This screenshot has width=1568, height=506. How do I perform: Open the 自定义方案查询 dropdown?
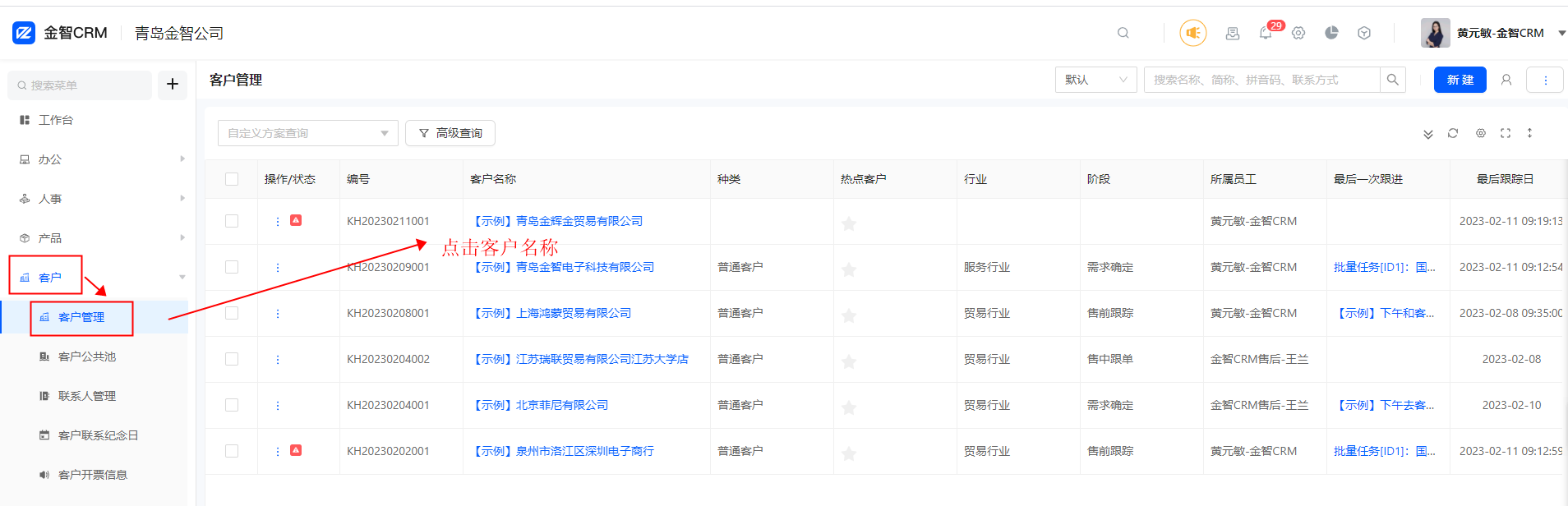pos(308,133)
